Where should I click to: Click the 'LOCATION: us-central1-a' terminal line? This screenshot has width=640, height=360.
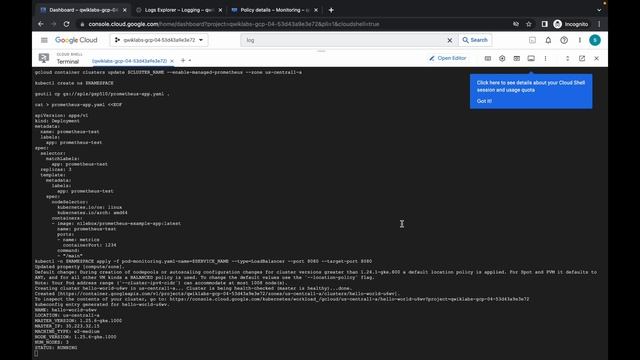coord(67,315)
